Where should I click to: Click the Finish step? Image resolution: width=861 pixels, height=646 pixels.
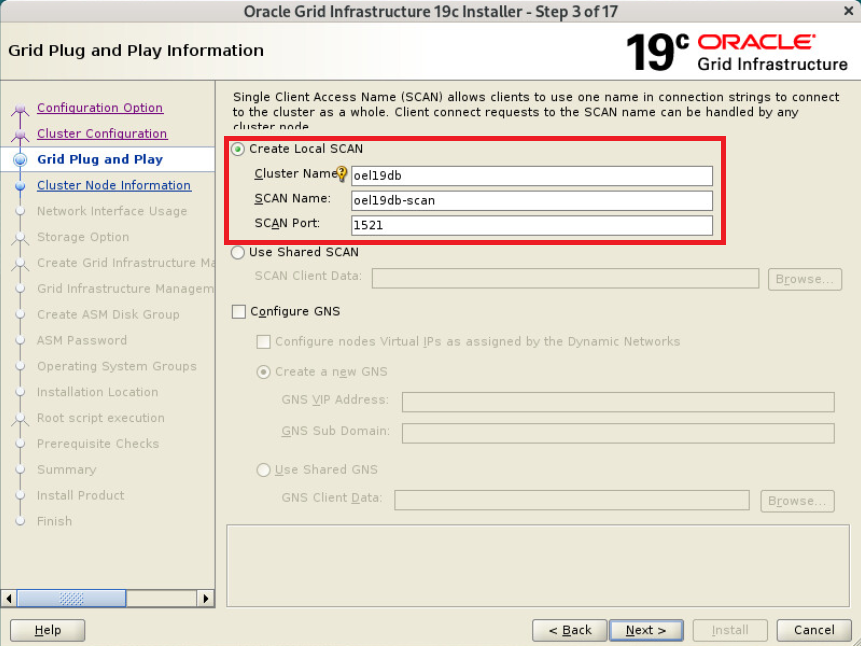click(54, 521)
